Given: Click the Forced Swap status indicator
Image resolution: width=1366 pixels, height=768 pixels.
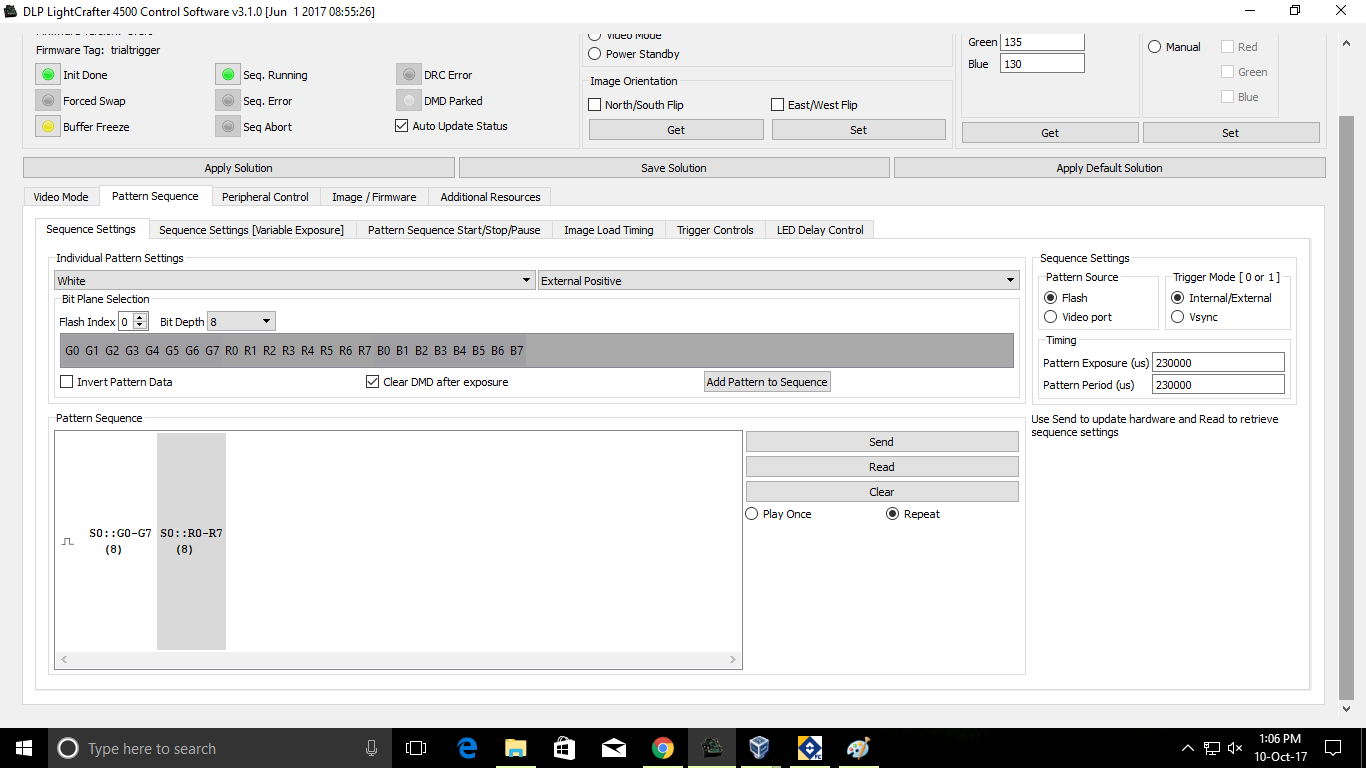Looking at the screenshot, I should [47, 101].
